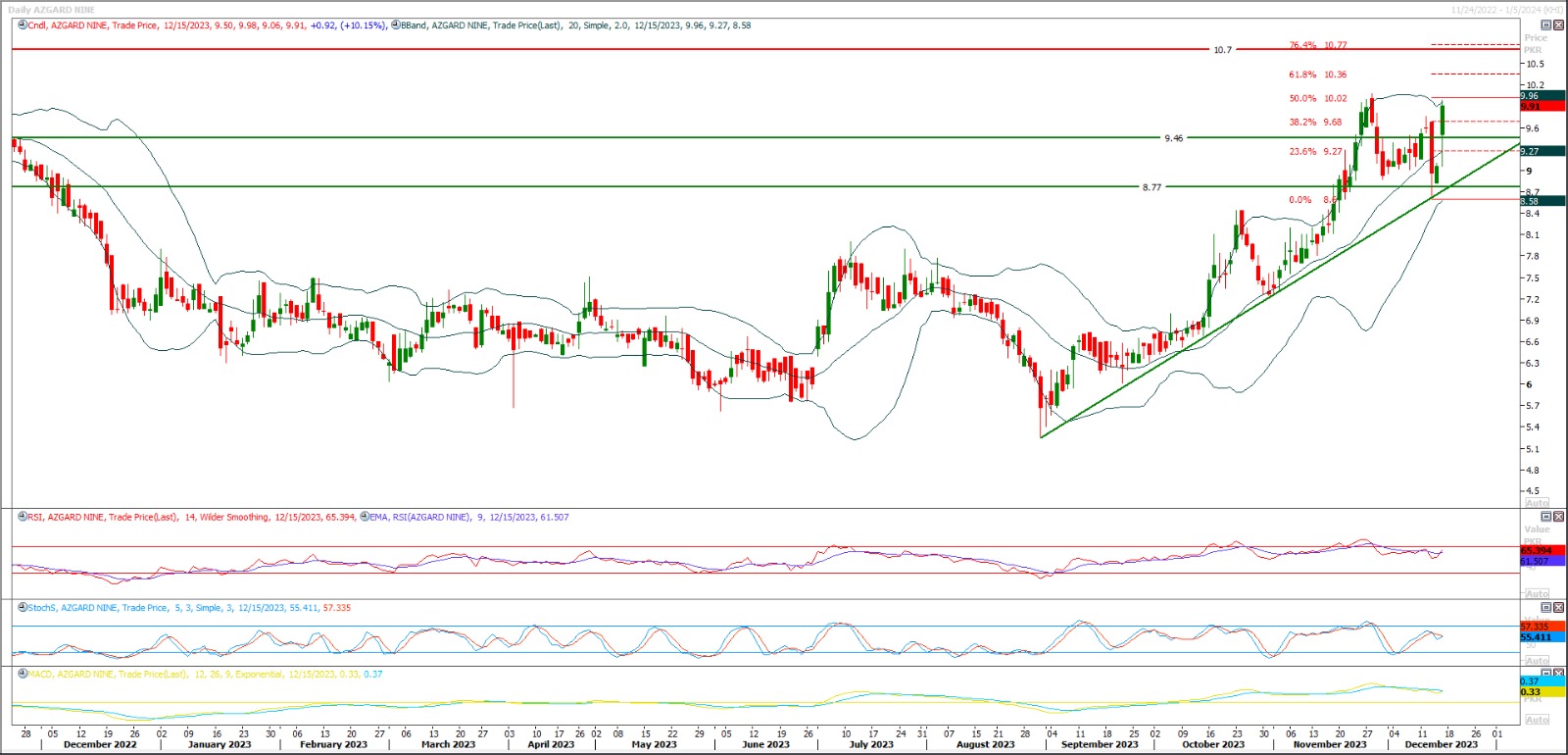This screenshot has height=755, width=1568.
Task: Click the clock icon beside the RSI legend
Action: 23,517
